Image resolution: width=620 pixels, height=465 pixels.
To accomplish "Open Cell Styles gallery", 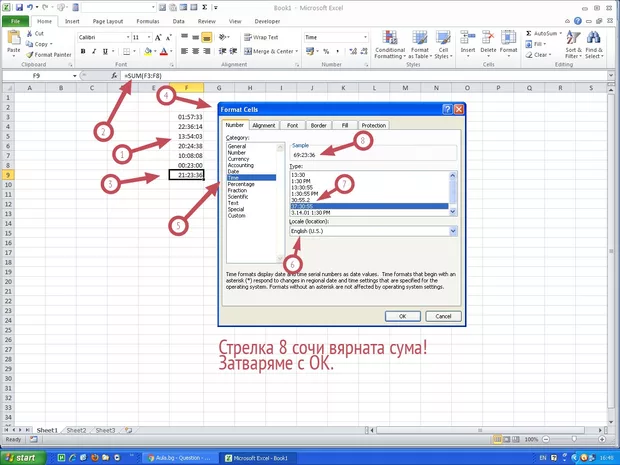I will (x=443, y=45).
